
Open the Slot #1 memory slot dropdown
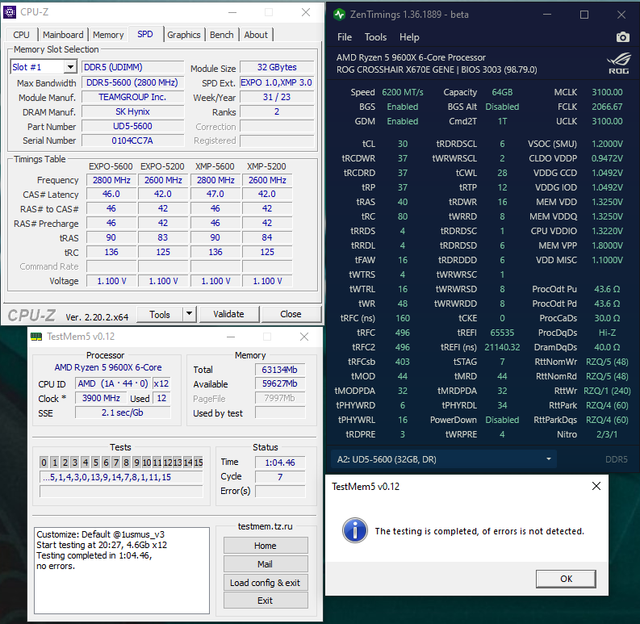(x=71, y=67)
